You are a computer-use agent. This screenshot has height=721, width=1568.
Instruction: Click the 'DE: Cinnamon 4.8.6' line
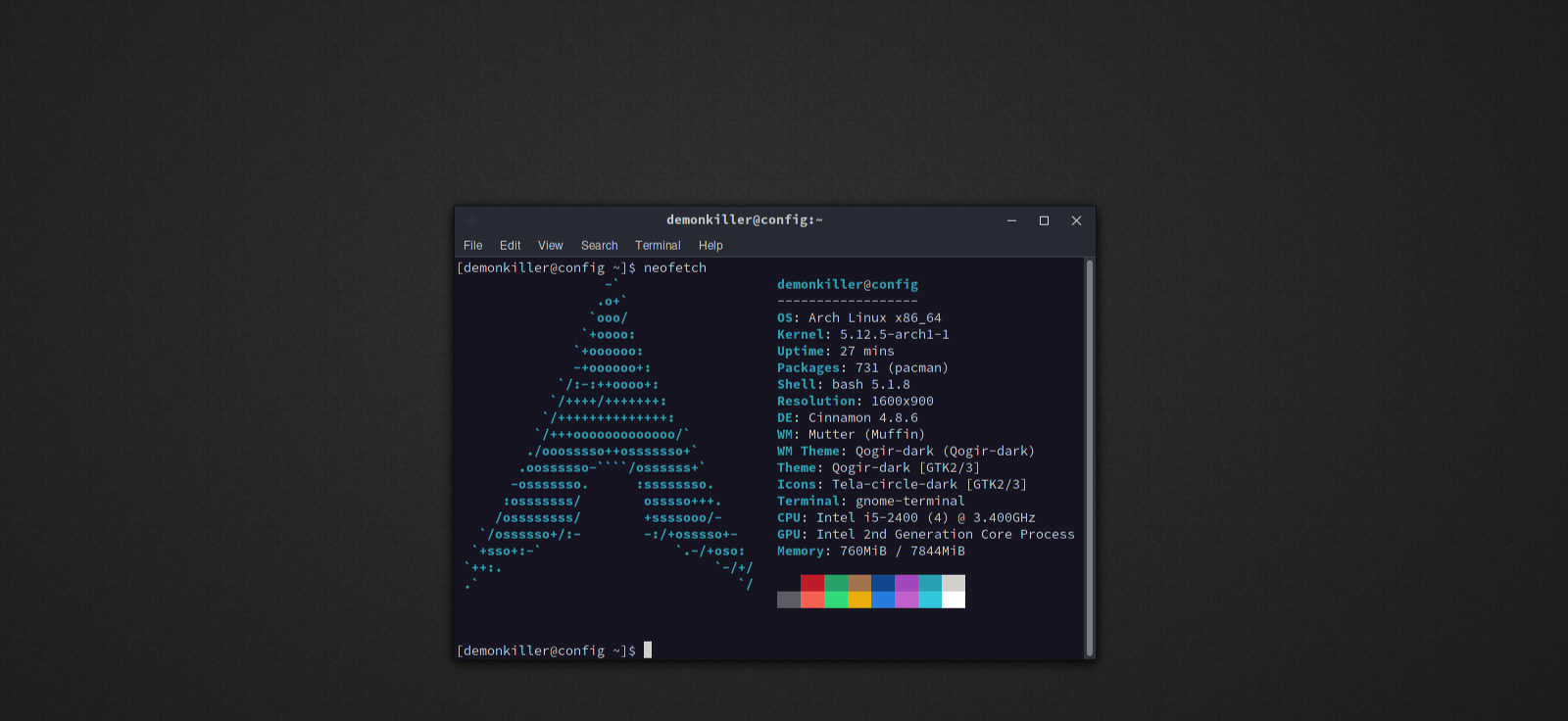(x=848, y=417)
